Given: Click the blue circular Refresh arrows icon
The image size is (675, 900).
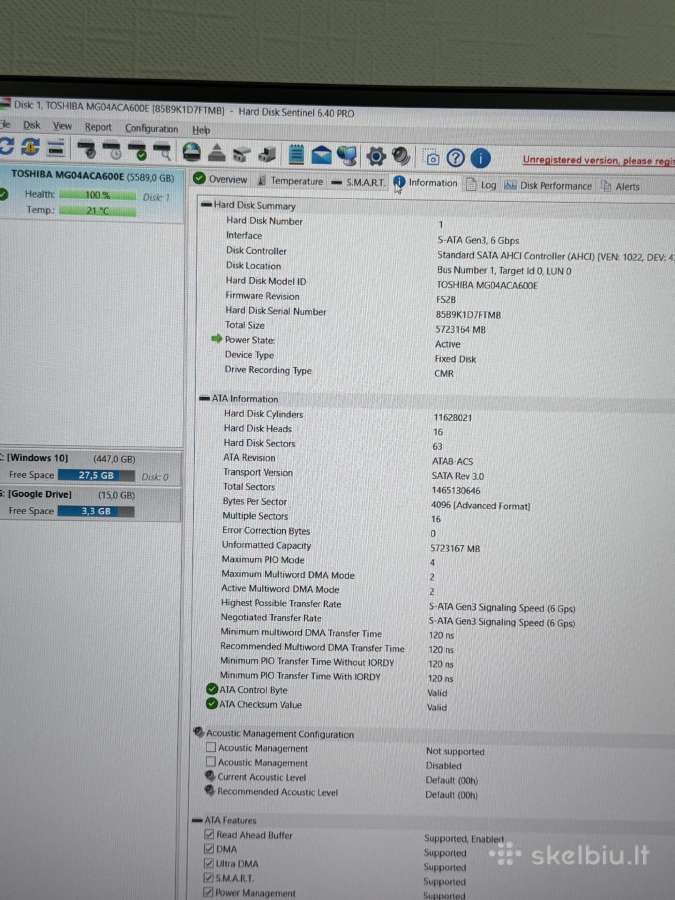Looking at the screenshot, I should [6, 145].
